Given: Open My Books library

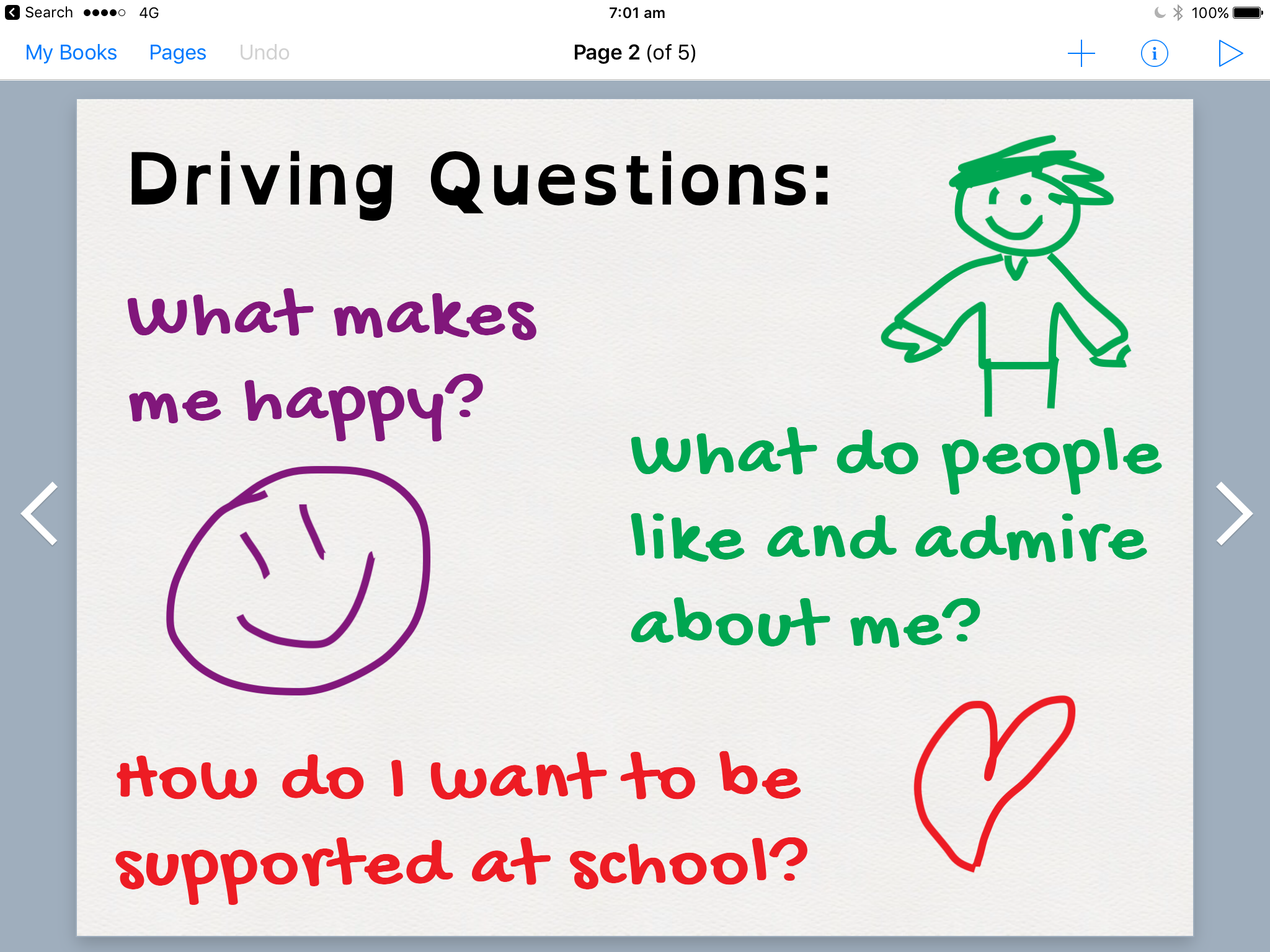Looking at the screenshot, I should coord(71,53).
